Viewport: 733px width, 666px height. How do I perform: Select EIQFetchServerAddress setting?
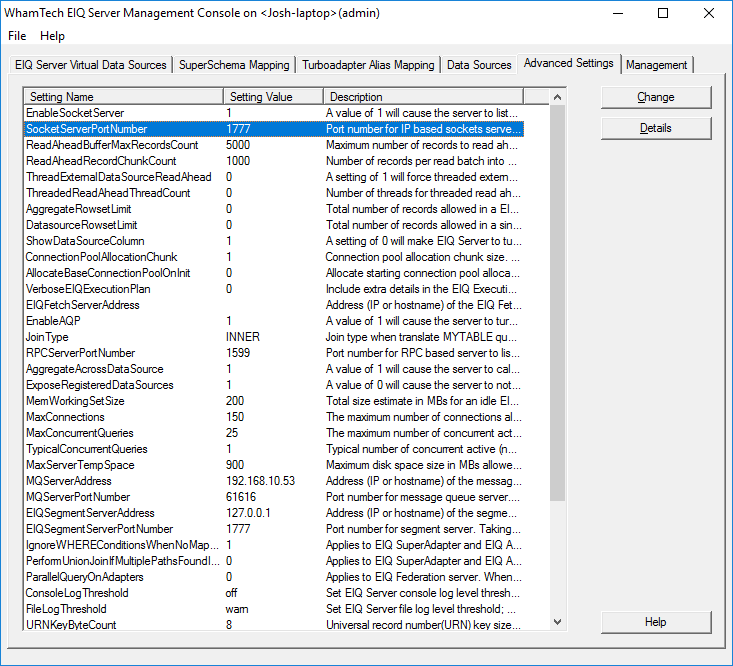point(273,305)
